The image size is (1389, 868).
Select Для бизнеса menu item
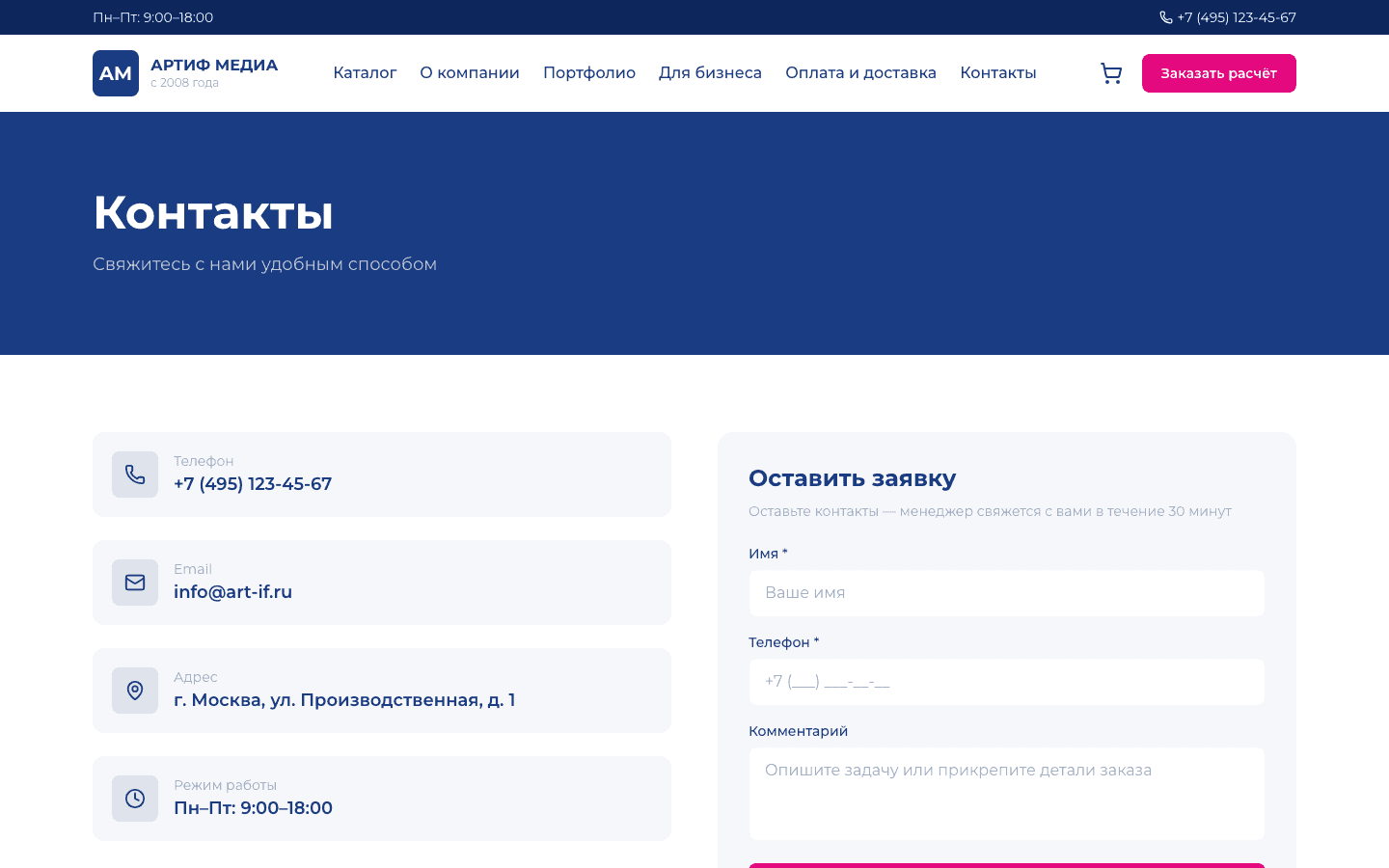pyautogui.click(x=710, y=73)
